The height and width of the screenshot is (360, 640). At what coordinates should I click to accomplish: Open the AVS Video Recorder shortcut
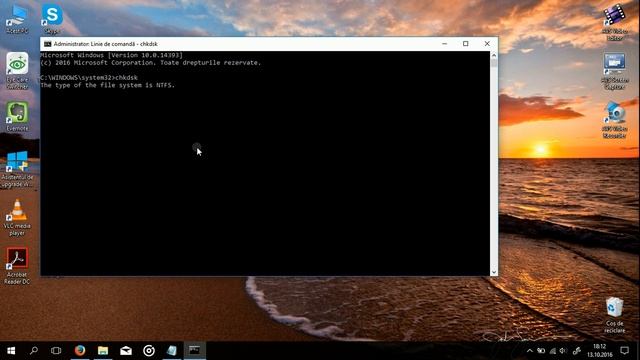(x=614, y=120)
